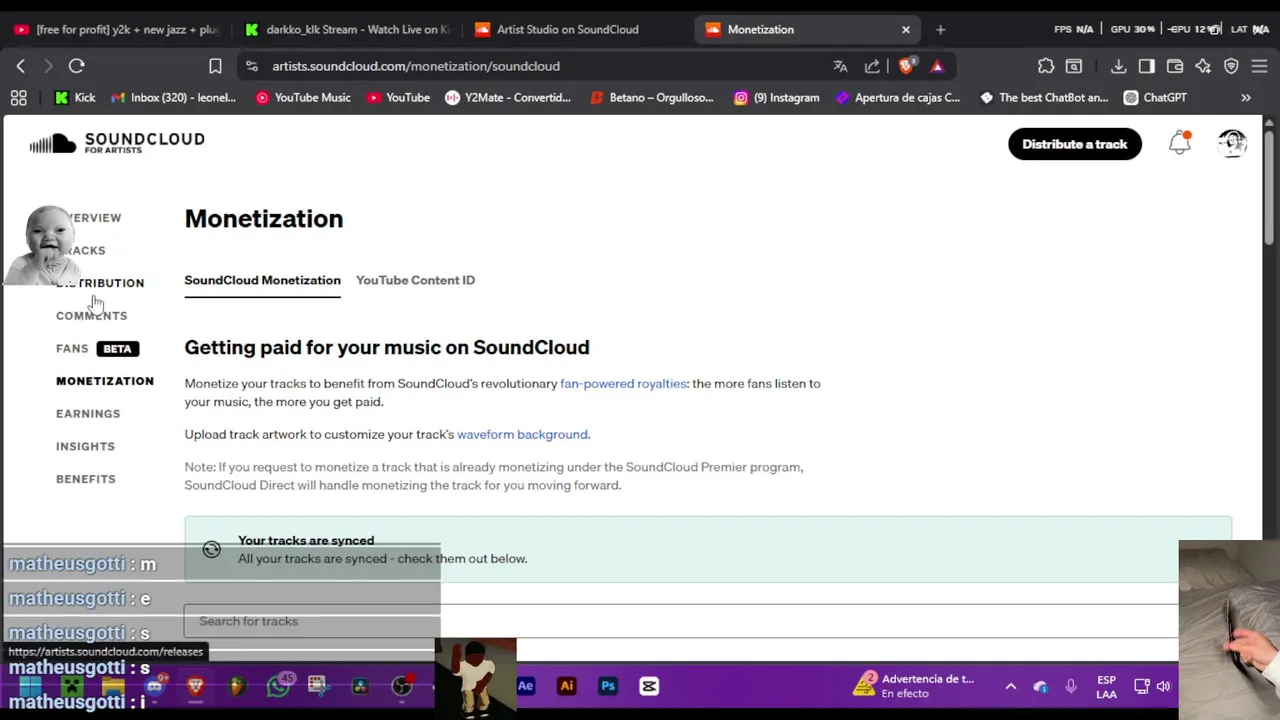Open Betano bookmark
This screenshot has width=1280, height=720.
coord(652,97)
